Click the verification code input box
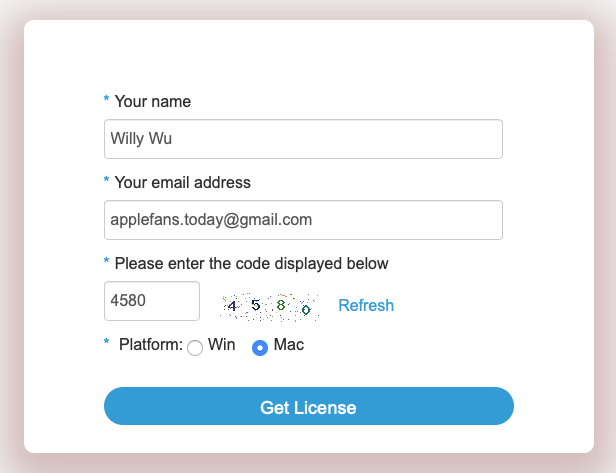 [x=151, y=301]
